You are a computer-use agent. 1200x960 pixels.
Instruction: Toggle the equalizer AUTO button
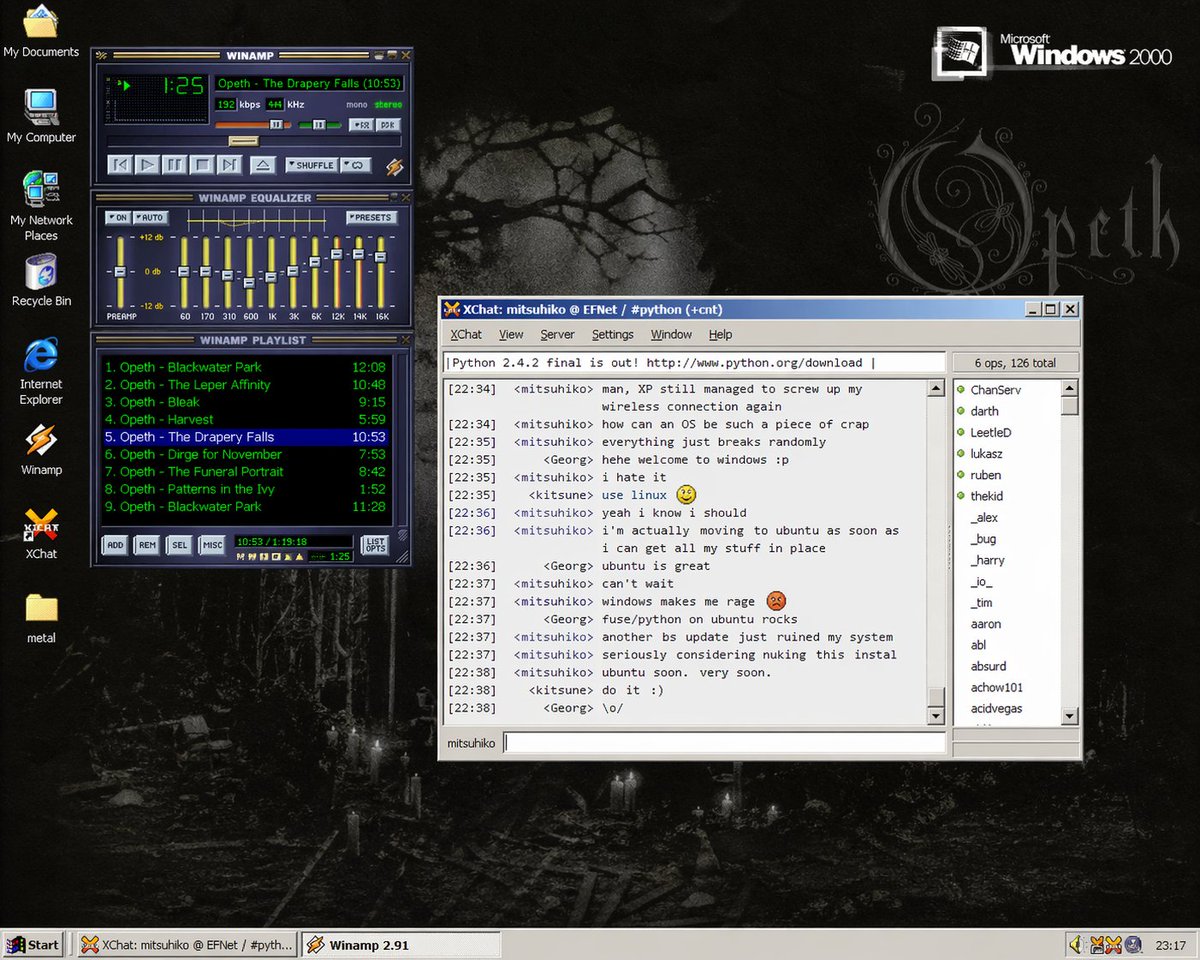coord(149,217)
